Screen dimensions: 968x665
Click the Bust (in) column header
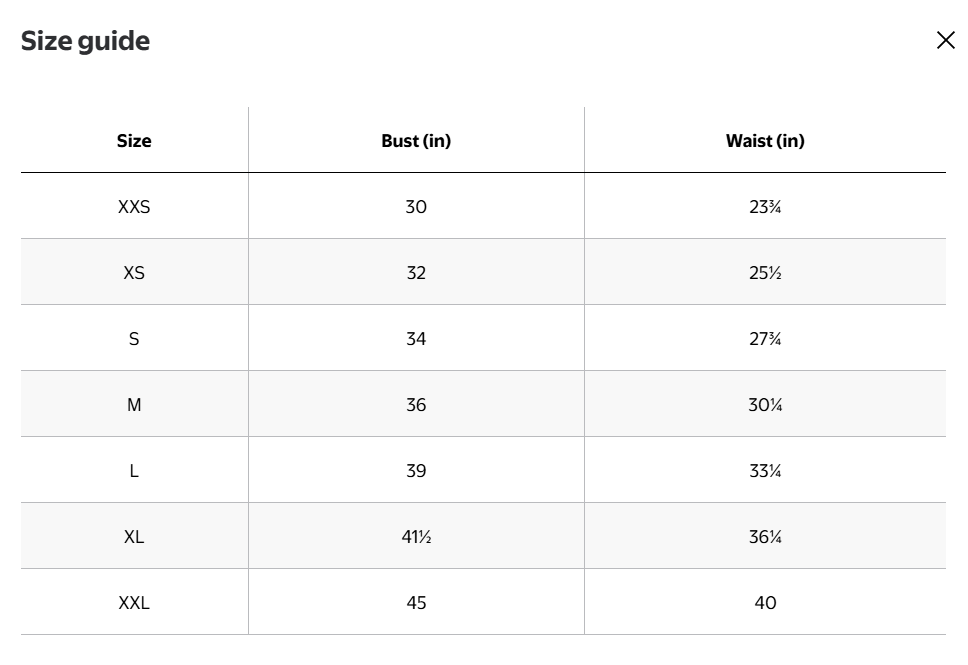(416, 141)
